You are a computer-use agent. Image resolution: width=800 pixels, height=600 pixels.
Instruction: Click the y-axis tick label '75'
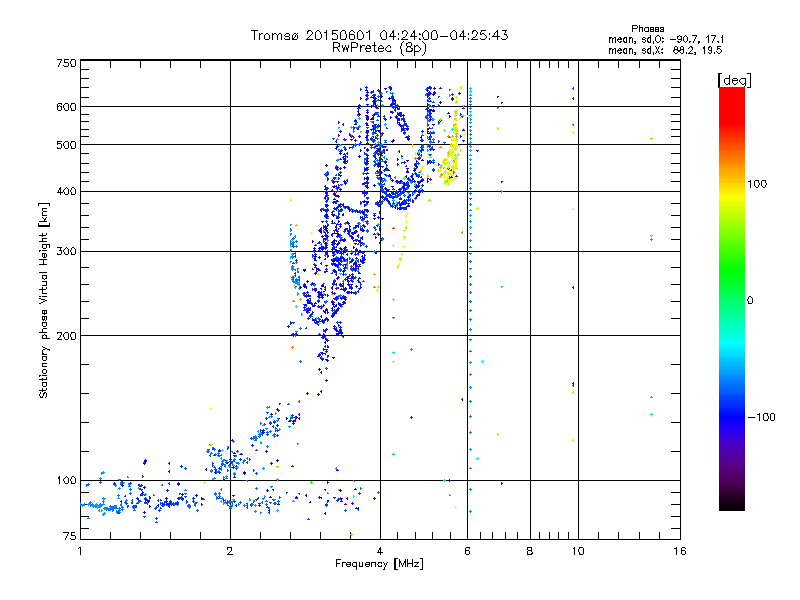(x=70, y=536)
